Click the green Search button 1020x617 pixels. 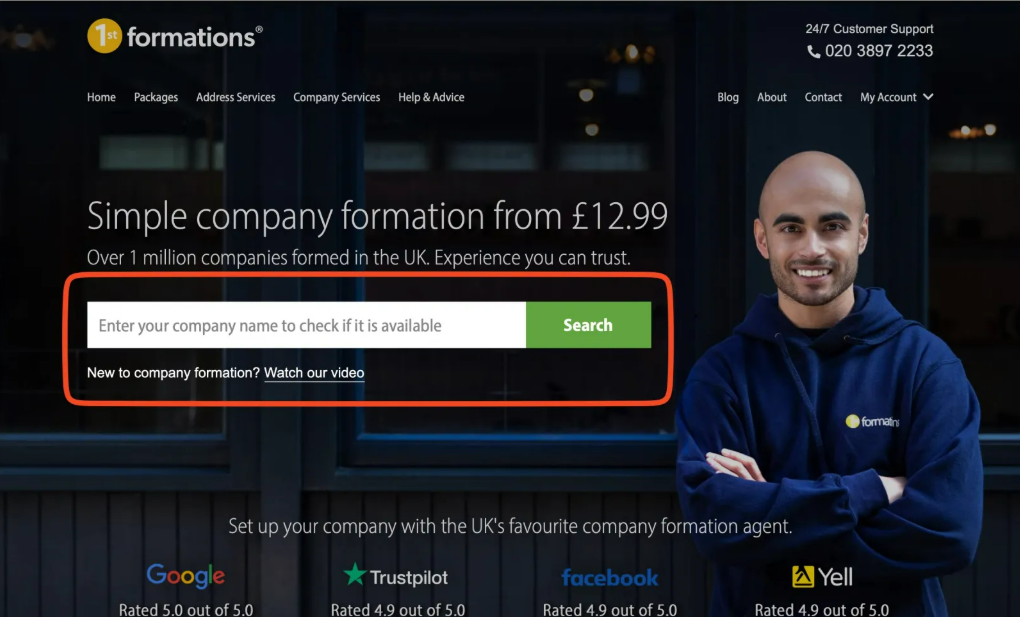tap(588, 325)
